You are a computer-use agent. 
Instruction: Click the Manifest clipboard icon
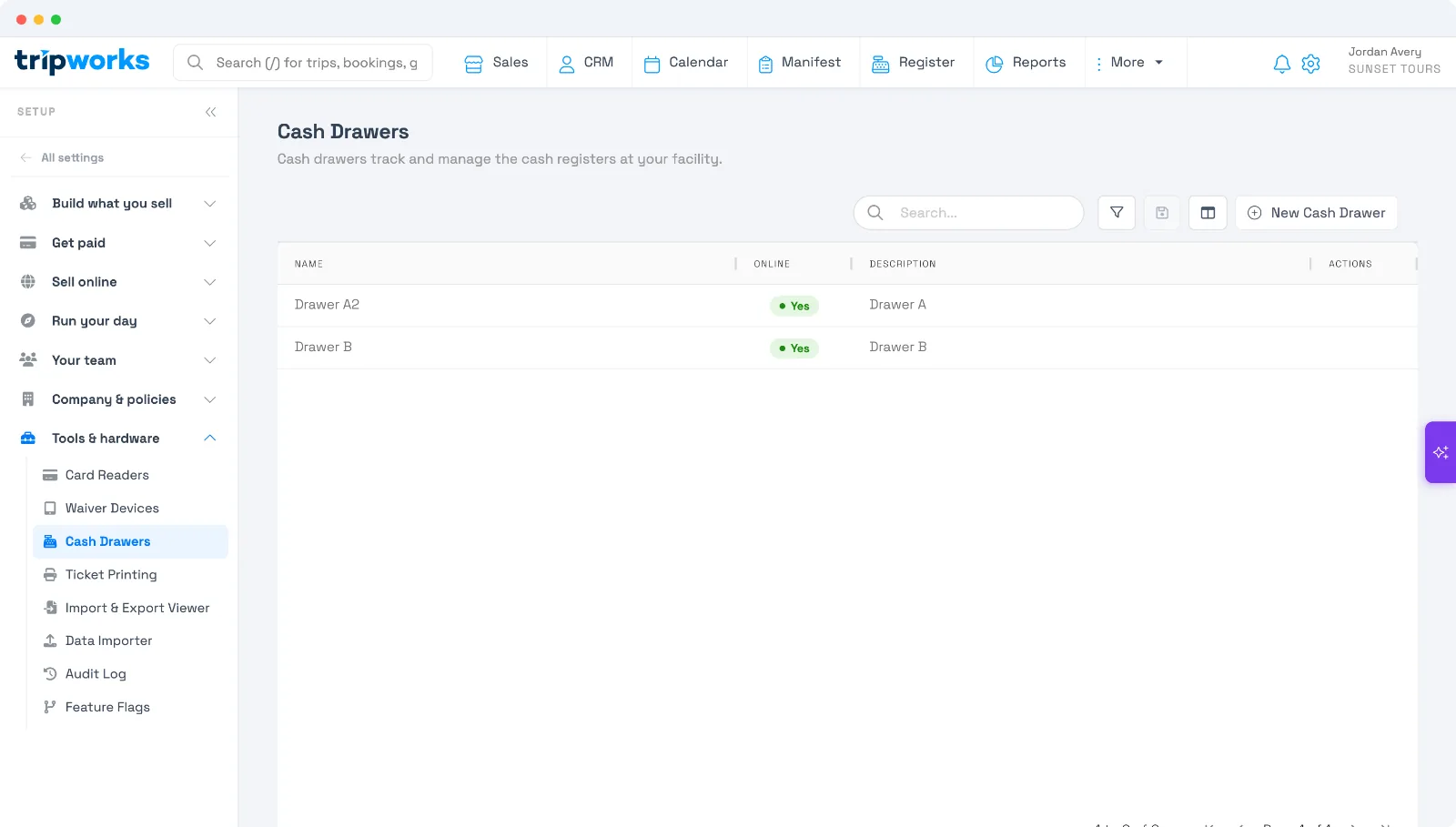765,64
